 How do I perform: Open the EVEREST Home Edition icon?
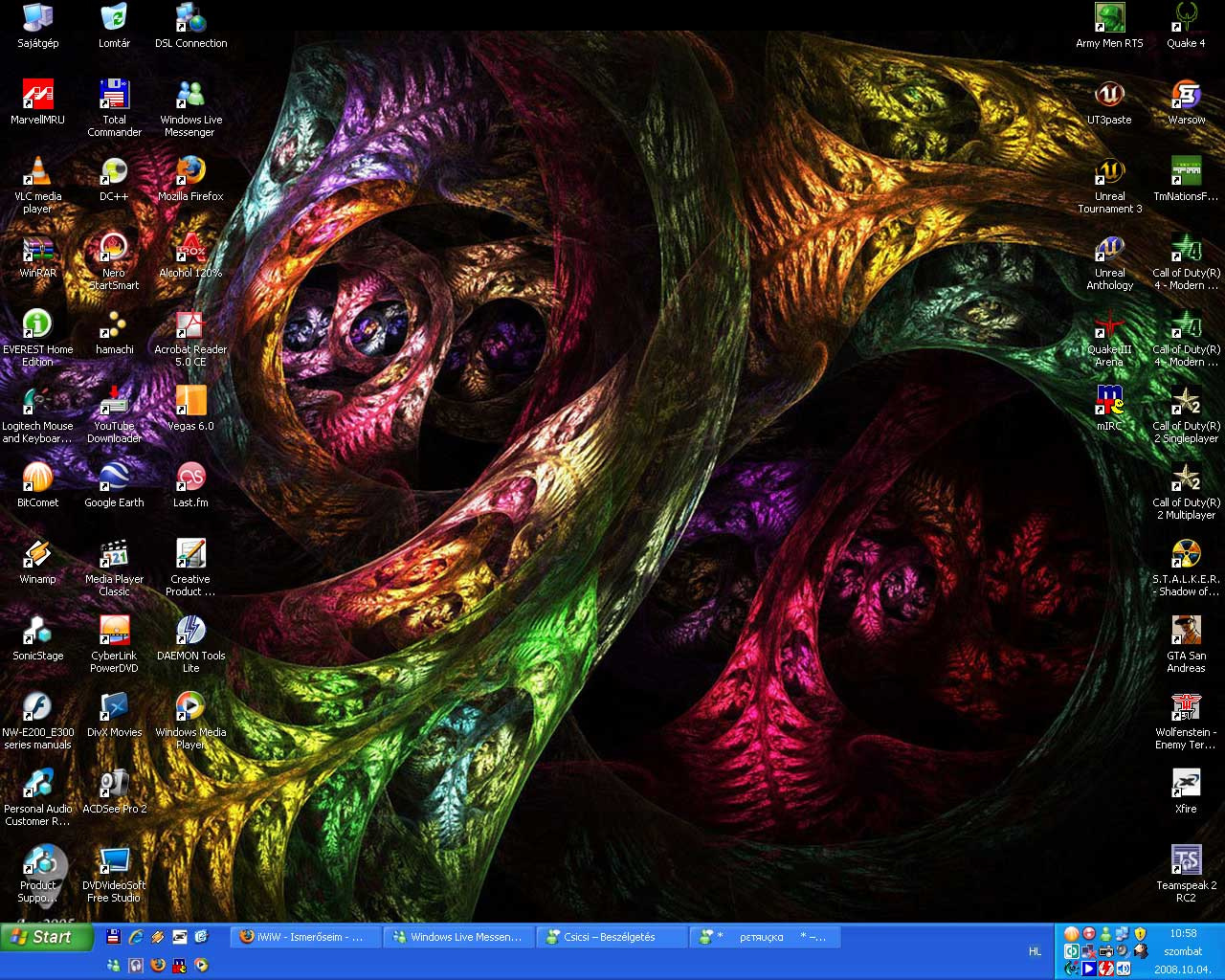(x=38, y=338)
